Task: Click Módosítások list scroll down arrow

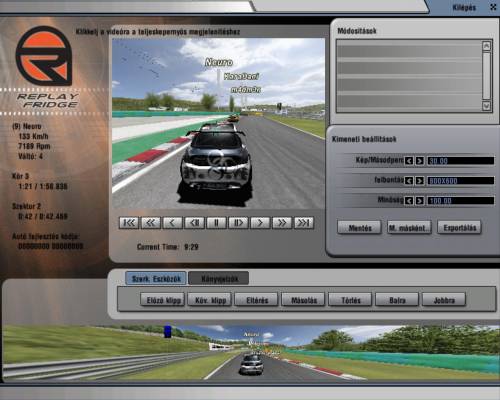Action: pyautogui.click(x=486, y=106)
